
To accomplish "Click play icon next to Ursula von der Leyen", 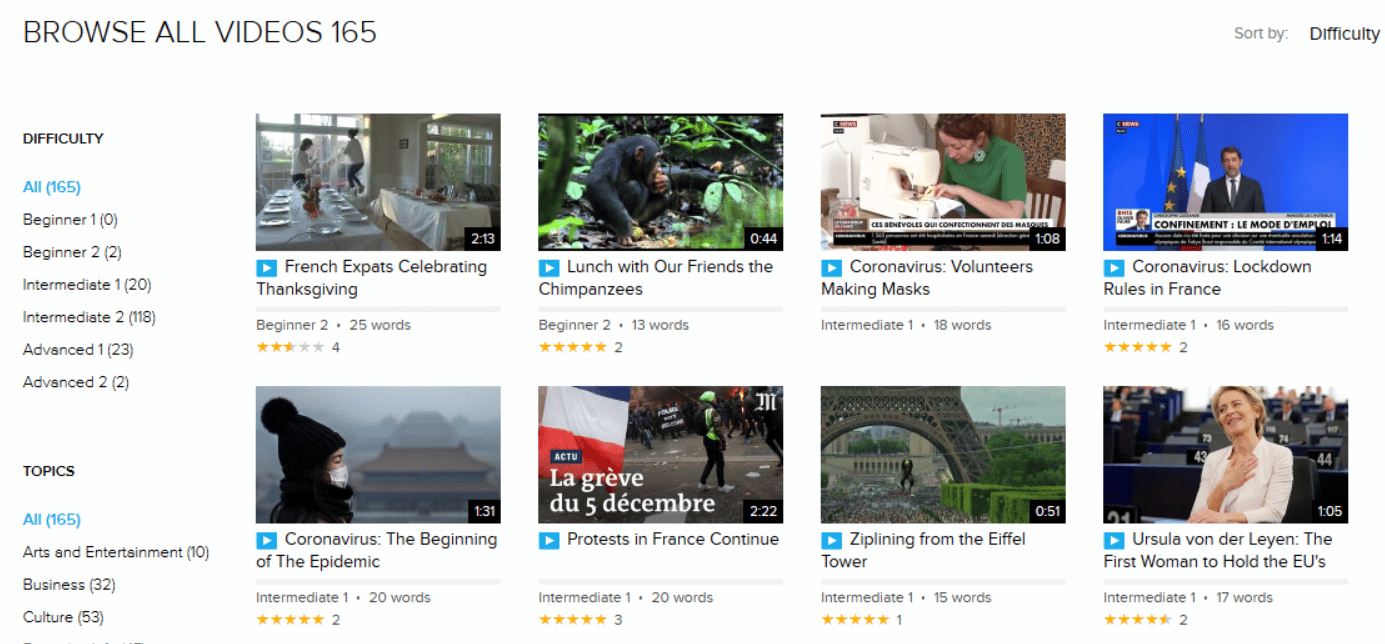I will 1113,540.
